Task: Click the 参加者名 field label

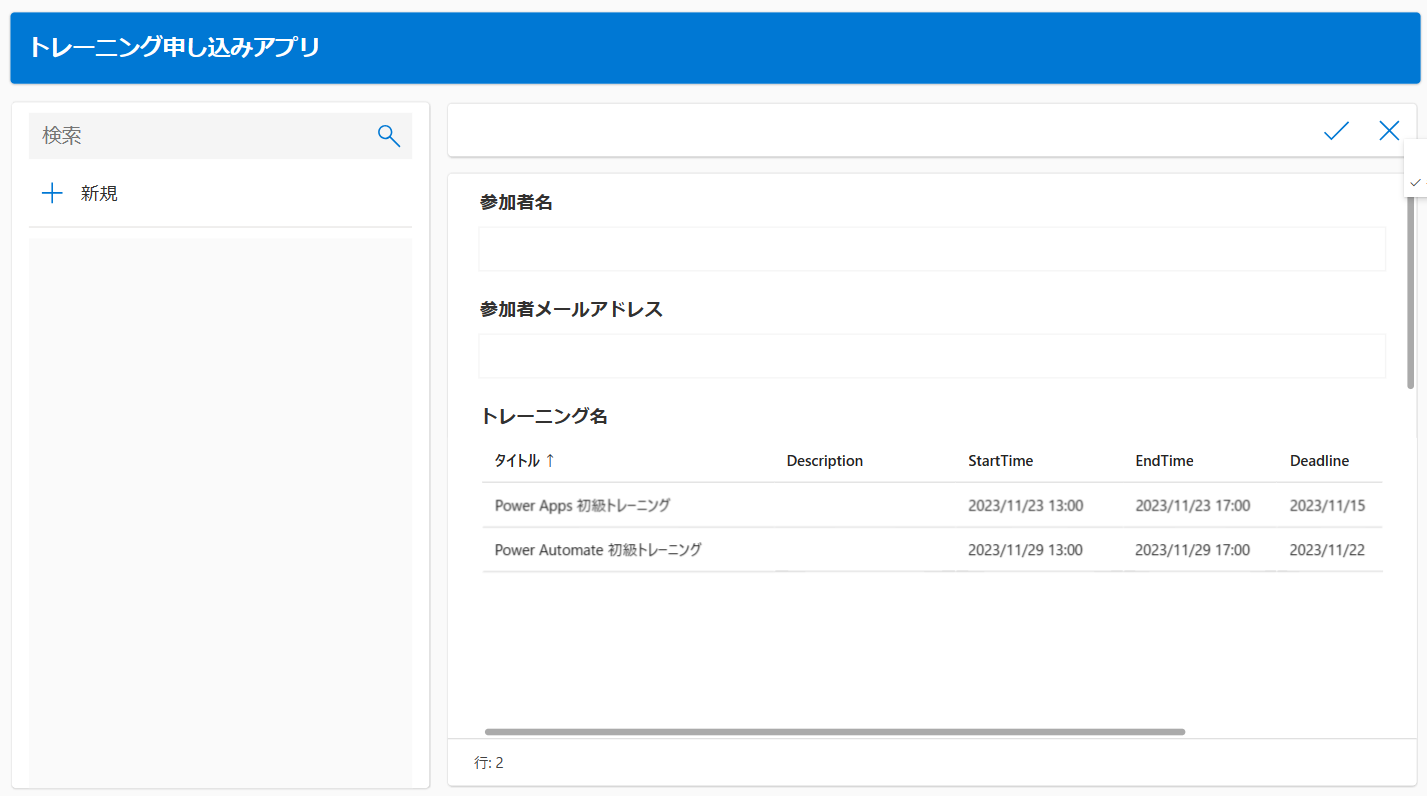Action: (x=516, y=203)
